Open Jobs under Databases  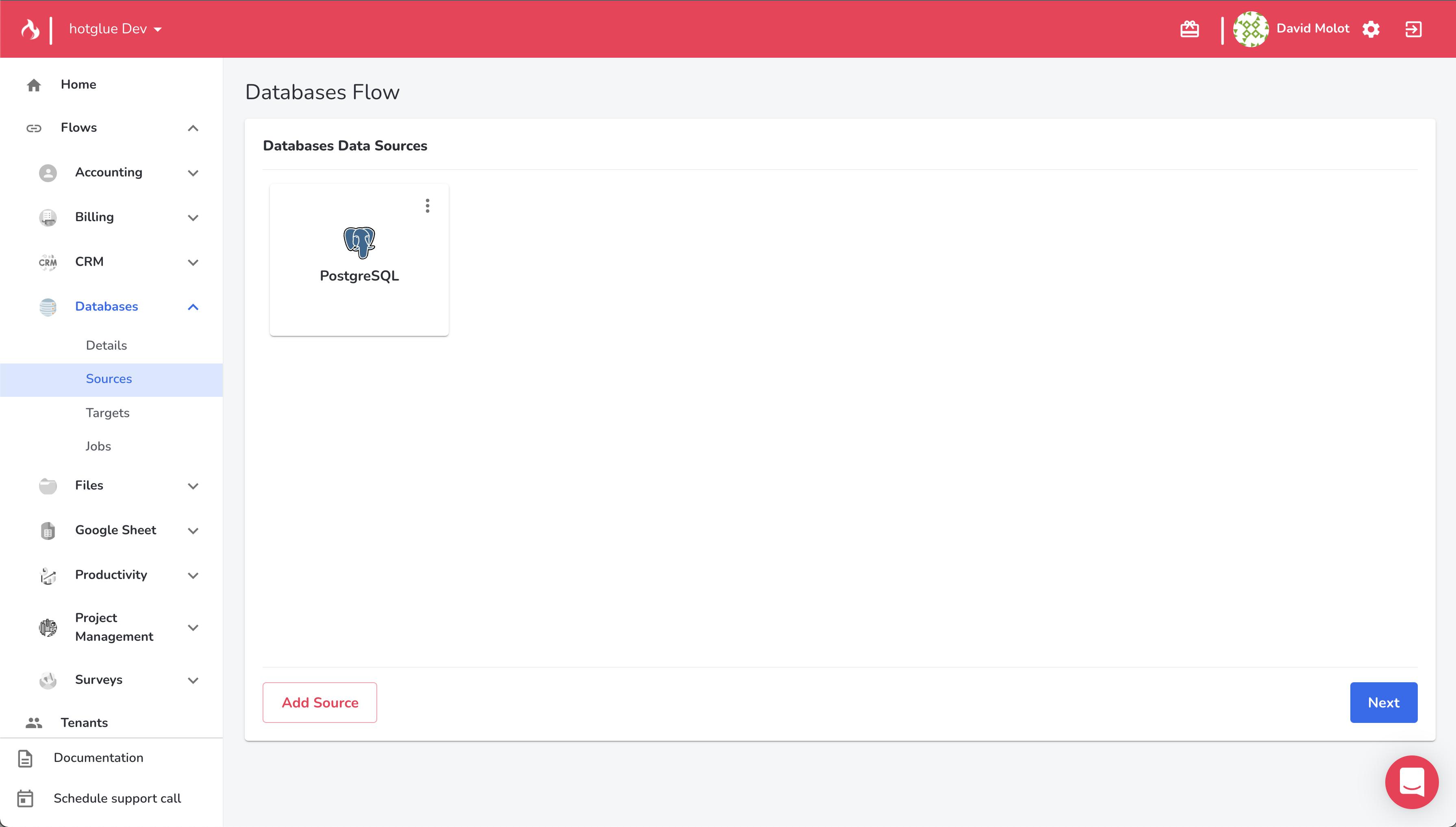pyautogui.click(x=98, y=446)
